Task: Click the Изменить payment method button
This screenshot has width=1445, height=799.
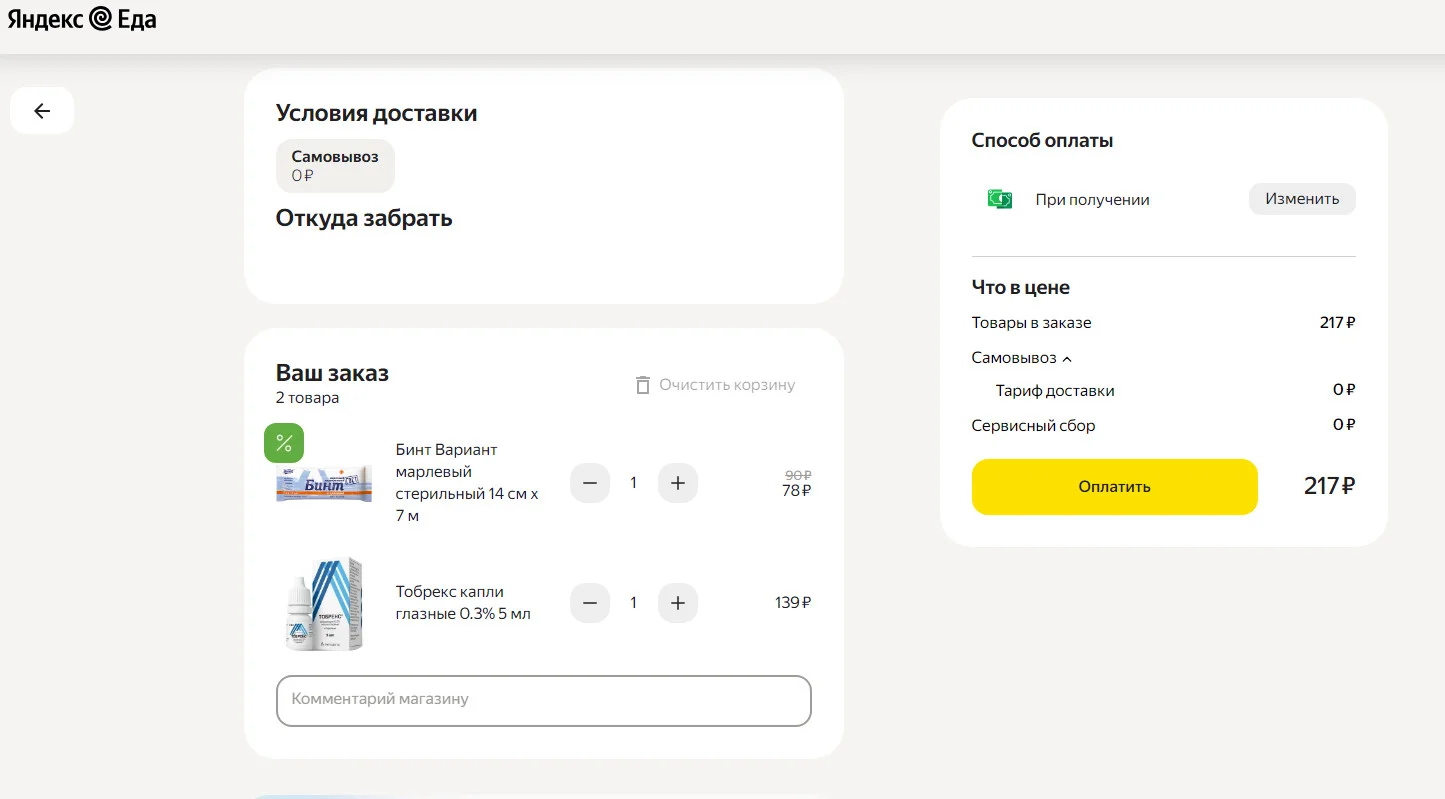Action: pos(1302,199)
